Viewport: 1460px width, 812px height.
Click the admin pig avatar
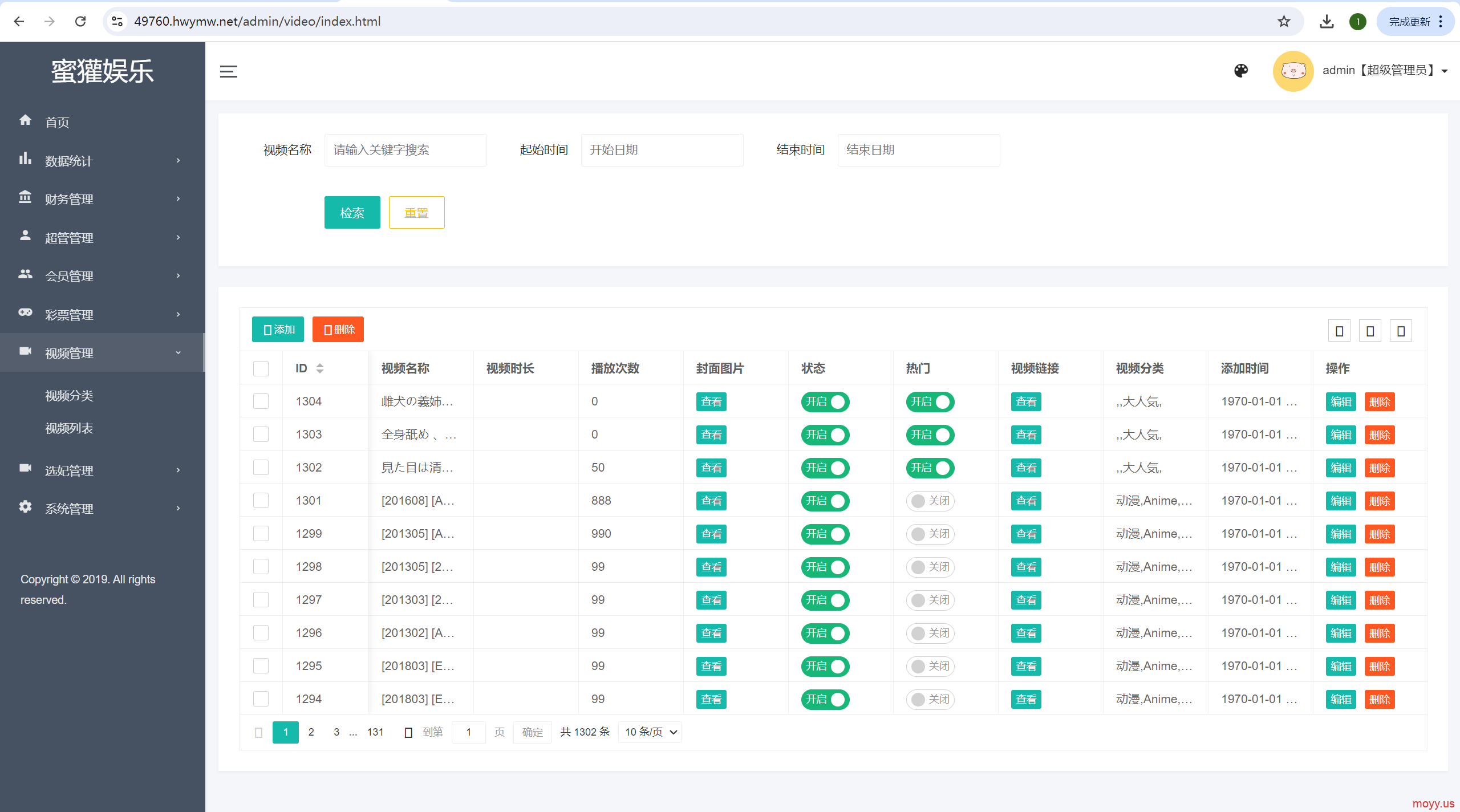coord(1293,71)
